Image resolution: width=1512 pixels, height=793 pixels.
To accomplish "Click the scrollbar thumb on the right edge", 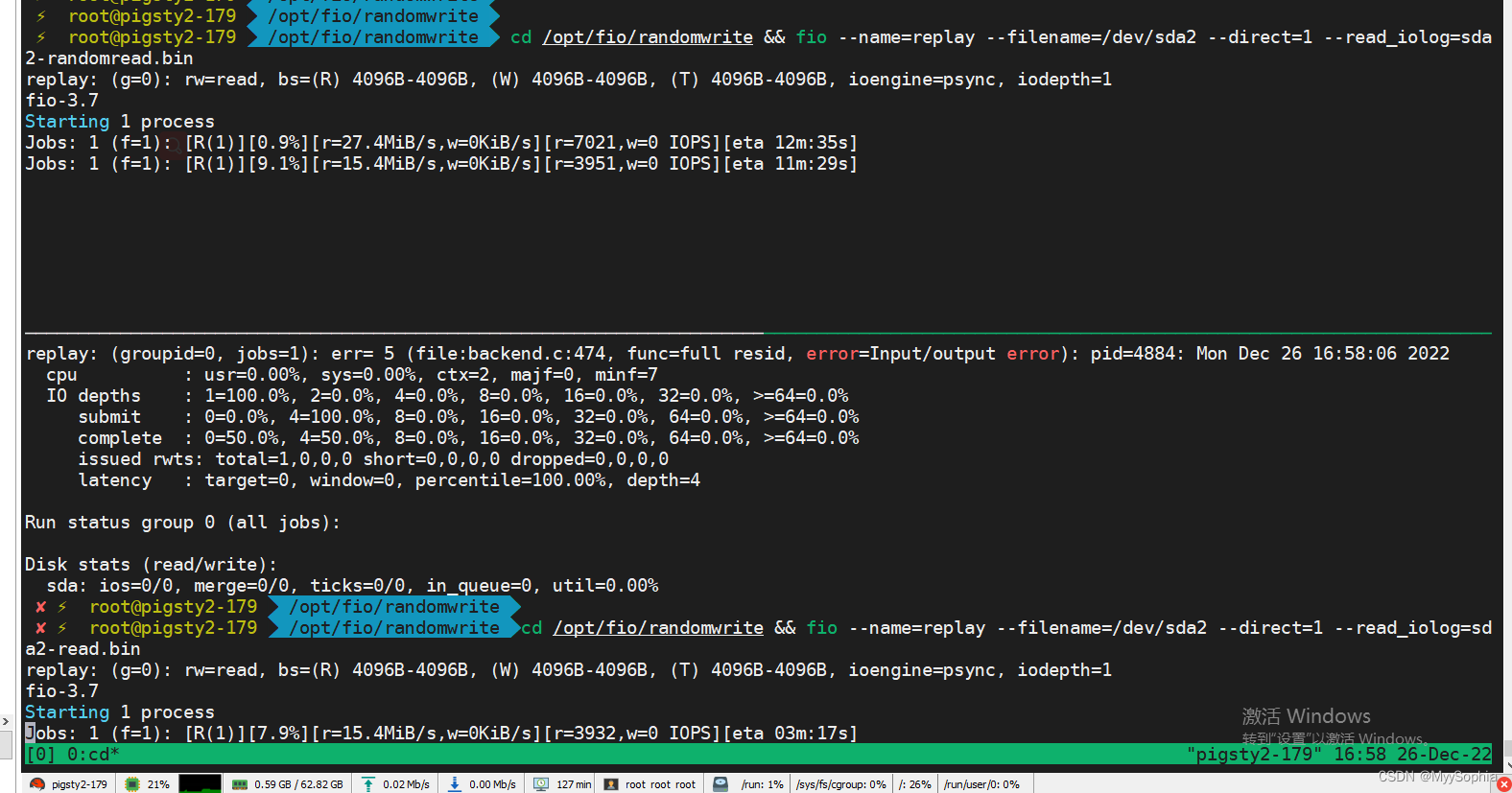I will (1507, 748).
